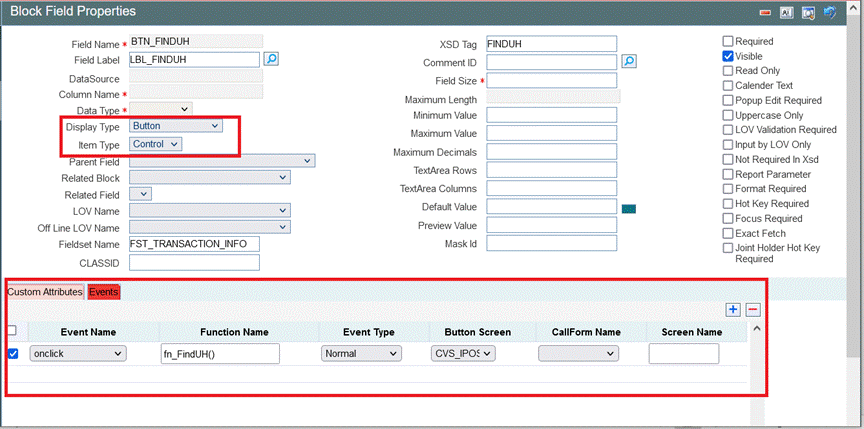This screenshot has width=864, height=429.
Task: Click the Preview Value input
Action: click(552, 225)
